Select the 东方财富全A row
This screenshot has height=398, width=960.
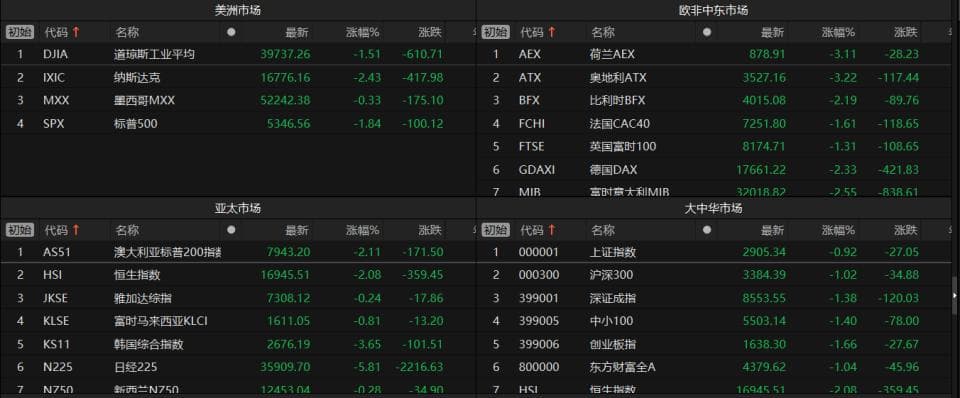click(713, 367)
